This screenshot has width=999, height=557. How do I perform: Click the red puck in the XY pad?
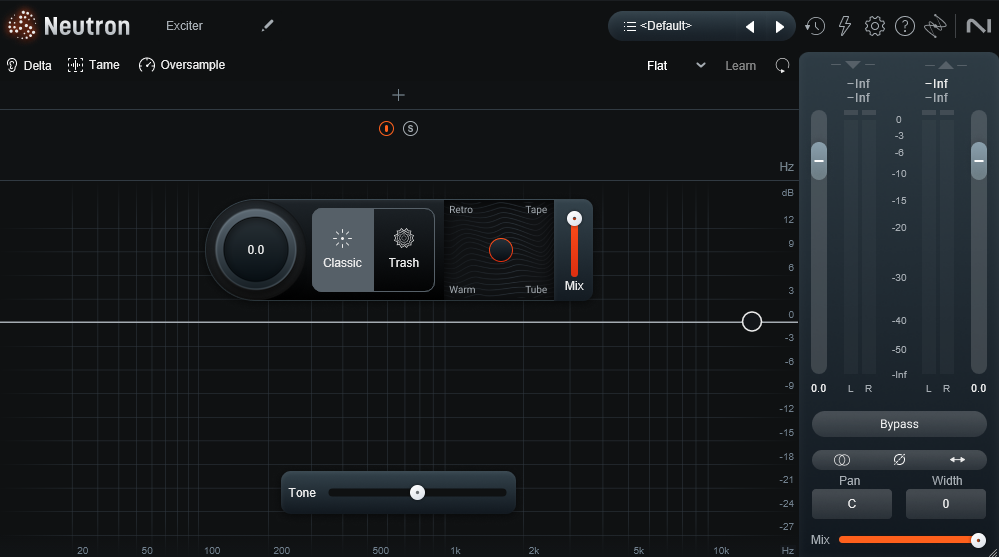(x=501, y=250)
